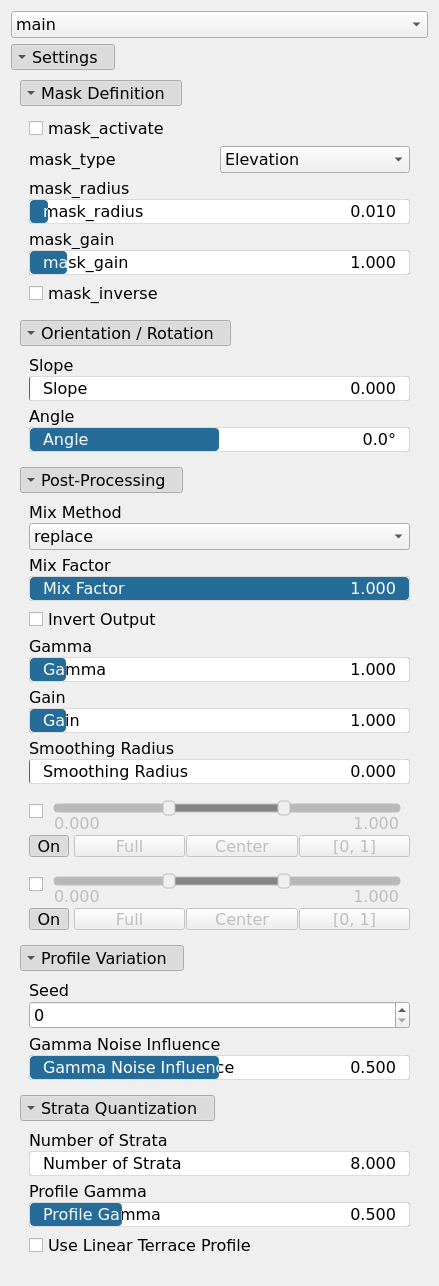The image size is (439, 1286).
Task: Collapse the Orientation / Rotation group
Action: click(125, 333)
